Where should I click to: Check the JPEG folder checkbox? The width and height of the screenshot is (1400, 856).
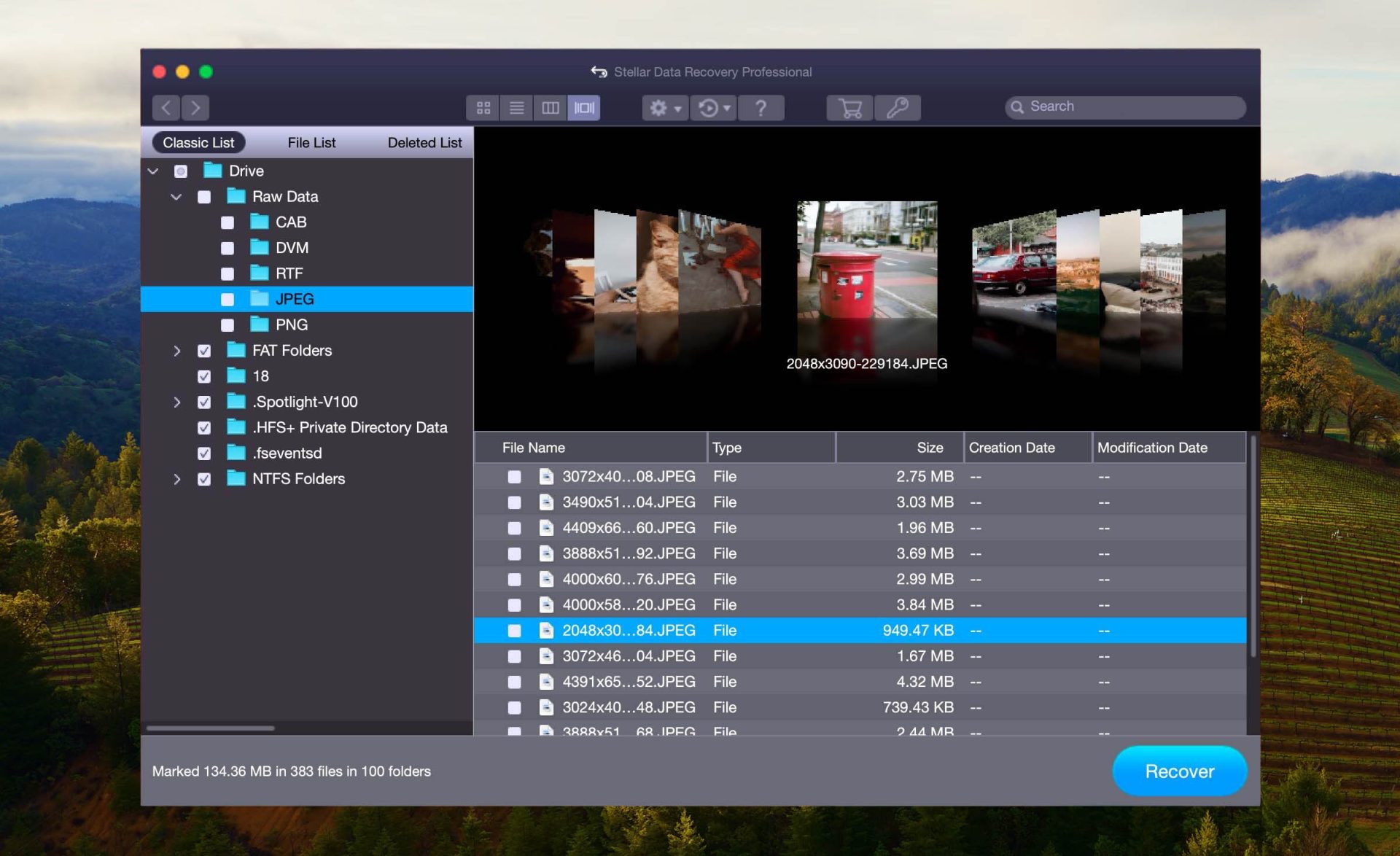(226, 299)
